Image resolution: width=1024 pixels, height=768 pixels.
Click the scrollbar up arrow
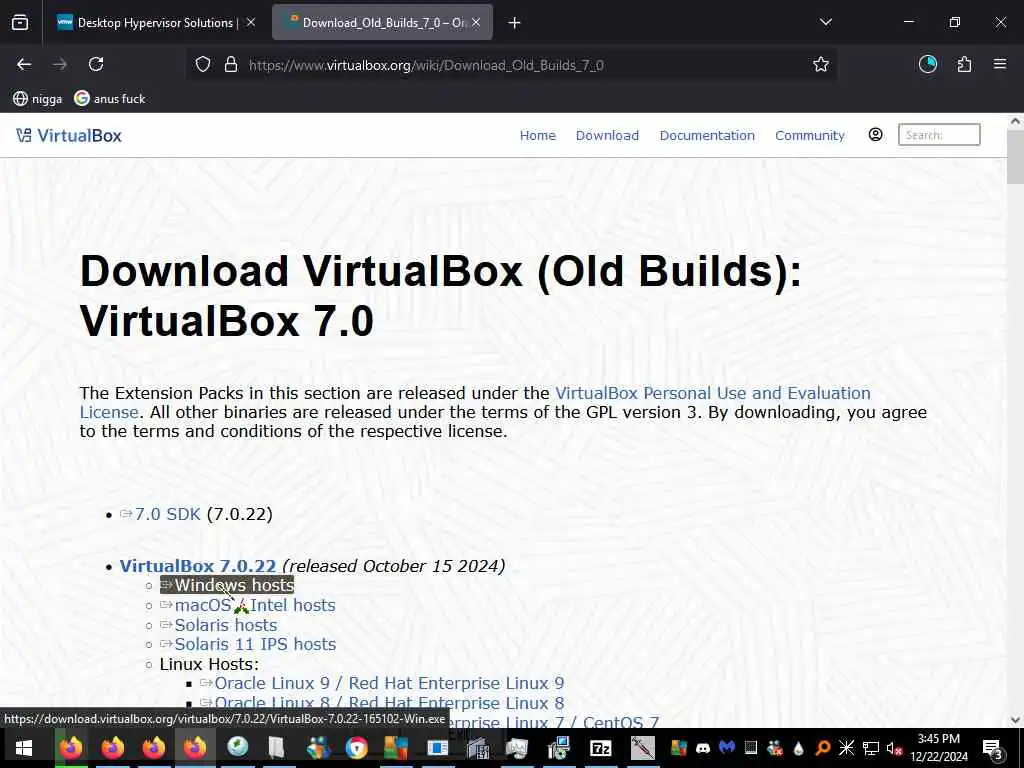pyautogui.click(x=1015, y=121)
